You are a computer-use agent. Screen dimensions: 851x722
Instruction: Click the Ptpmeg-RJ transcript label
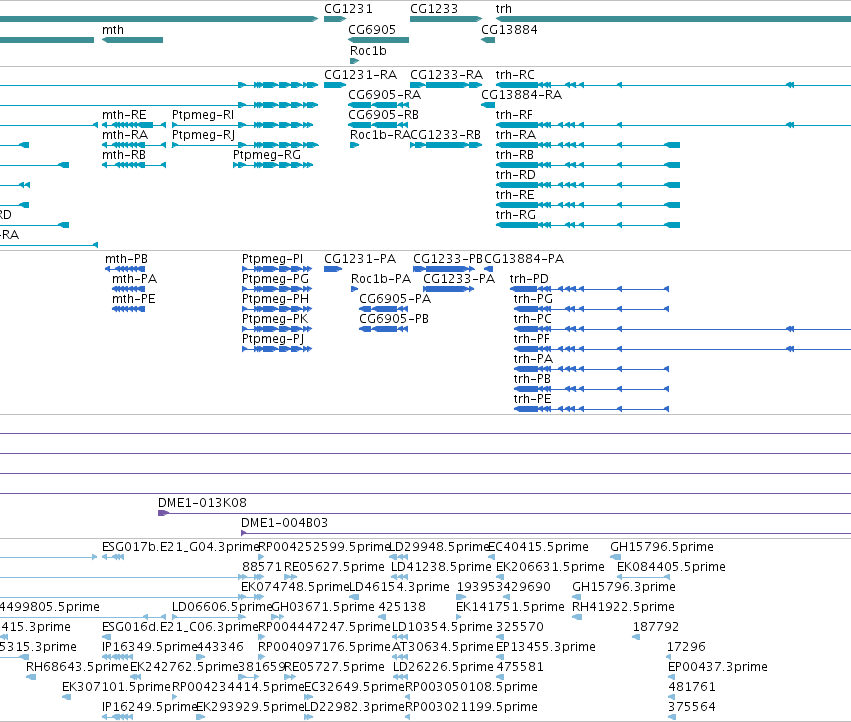[204, 135]
